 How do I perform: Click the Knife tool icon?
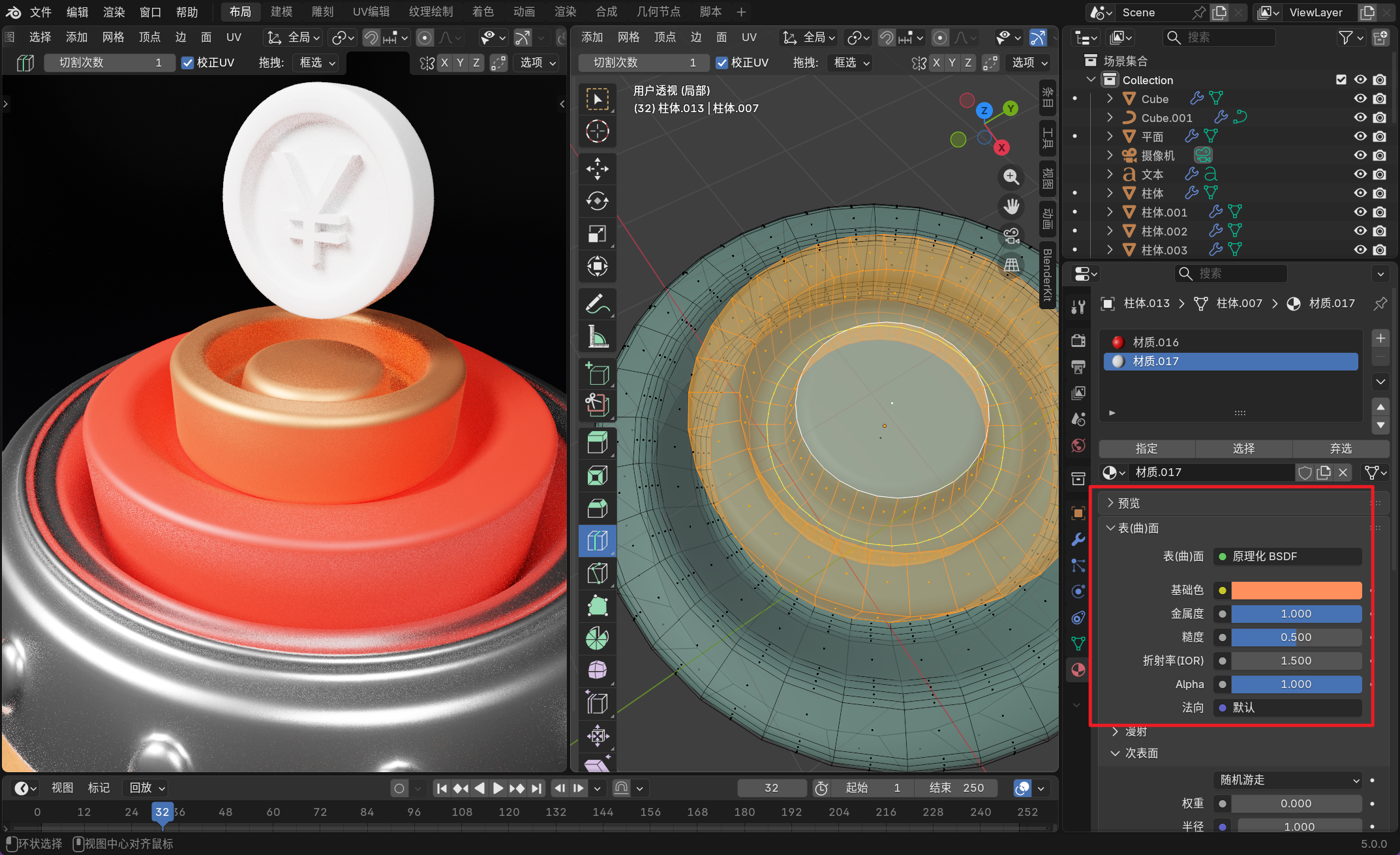[x=597, y=573]
